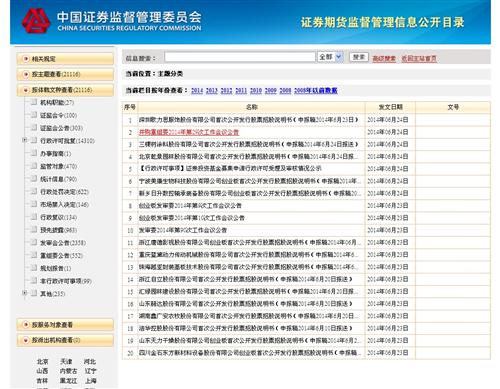Open the 按服务对象查看 sidebar section
The image size is (500, 389).
pos(65,324)
